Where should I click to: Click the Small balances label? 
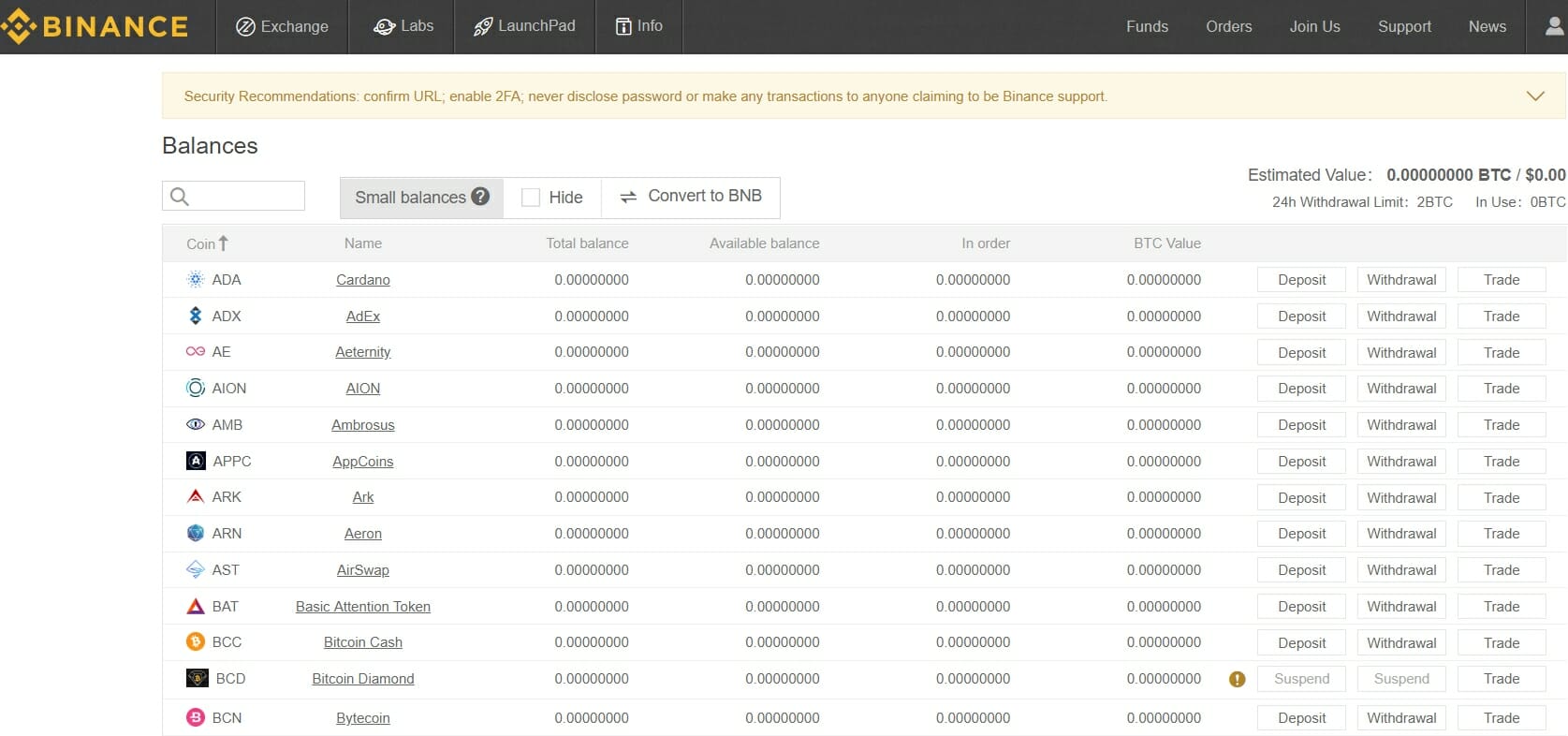pos(410,197)
